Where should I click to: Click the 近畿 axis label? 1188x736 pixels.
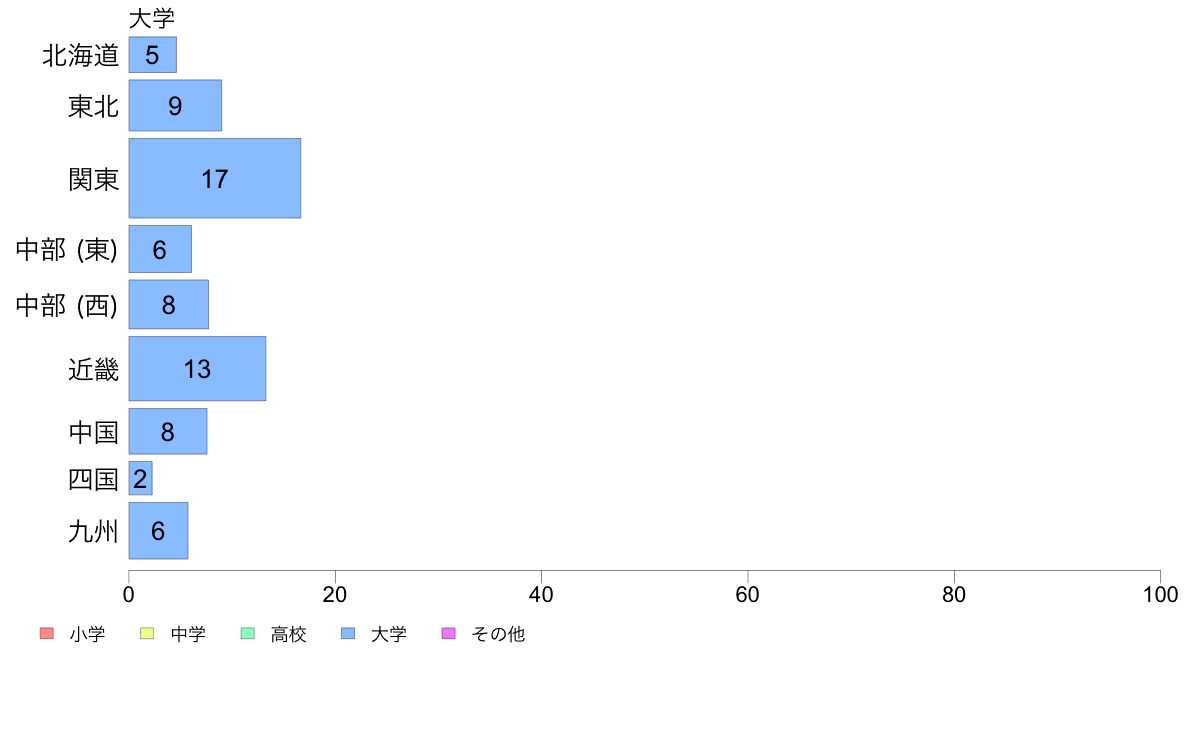[94, 369]
